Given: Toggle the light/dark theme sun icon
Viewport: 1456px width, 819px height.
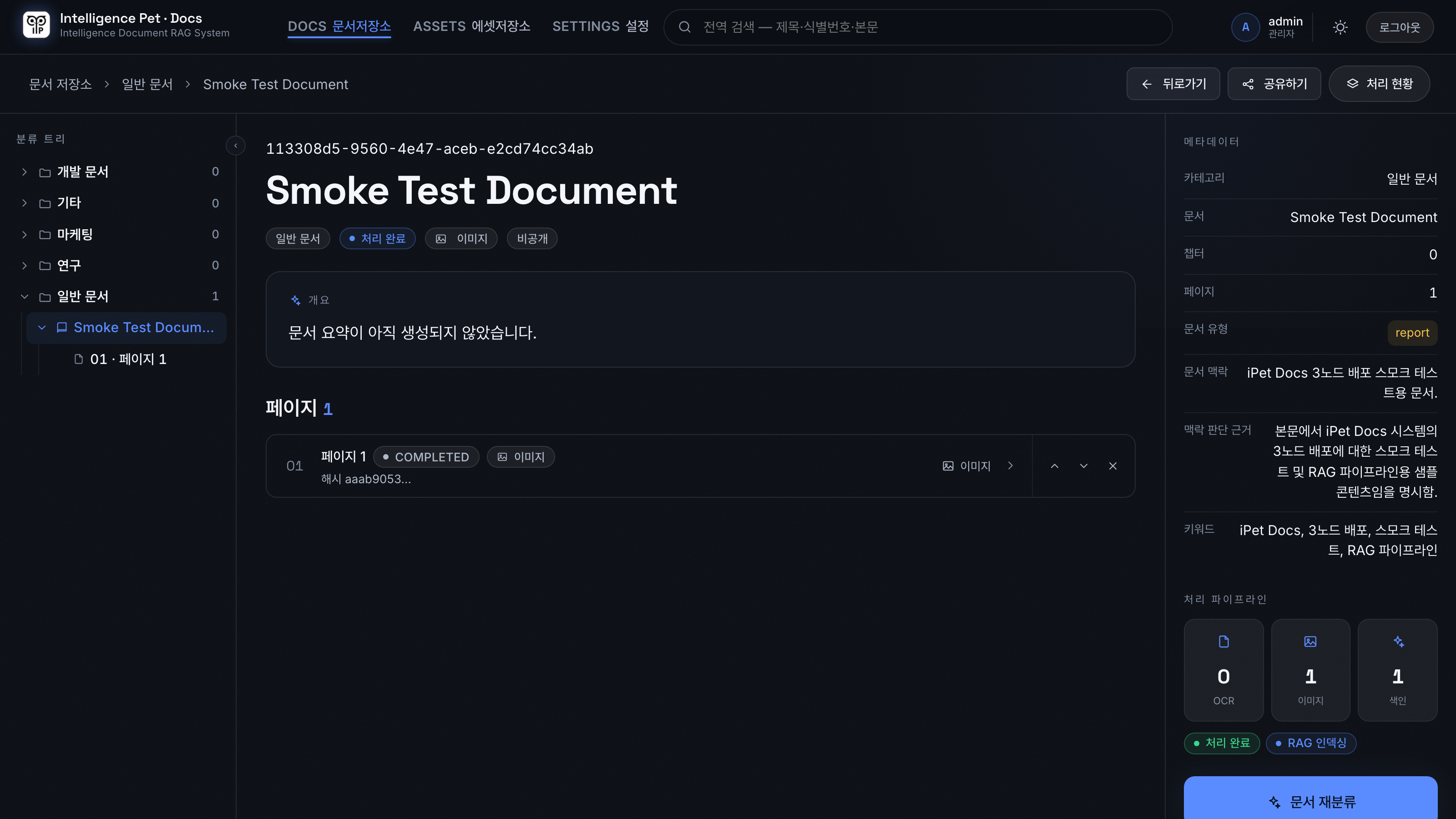Looking at the screenshot, I should (x=1340, y=27).
